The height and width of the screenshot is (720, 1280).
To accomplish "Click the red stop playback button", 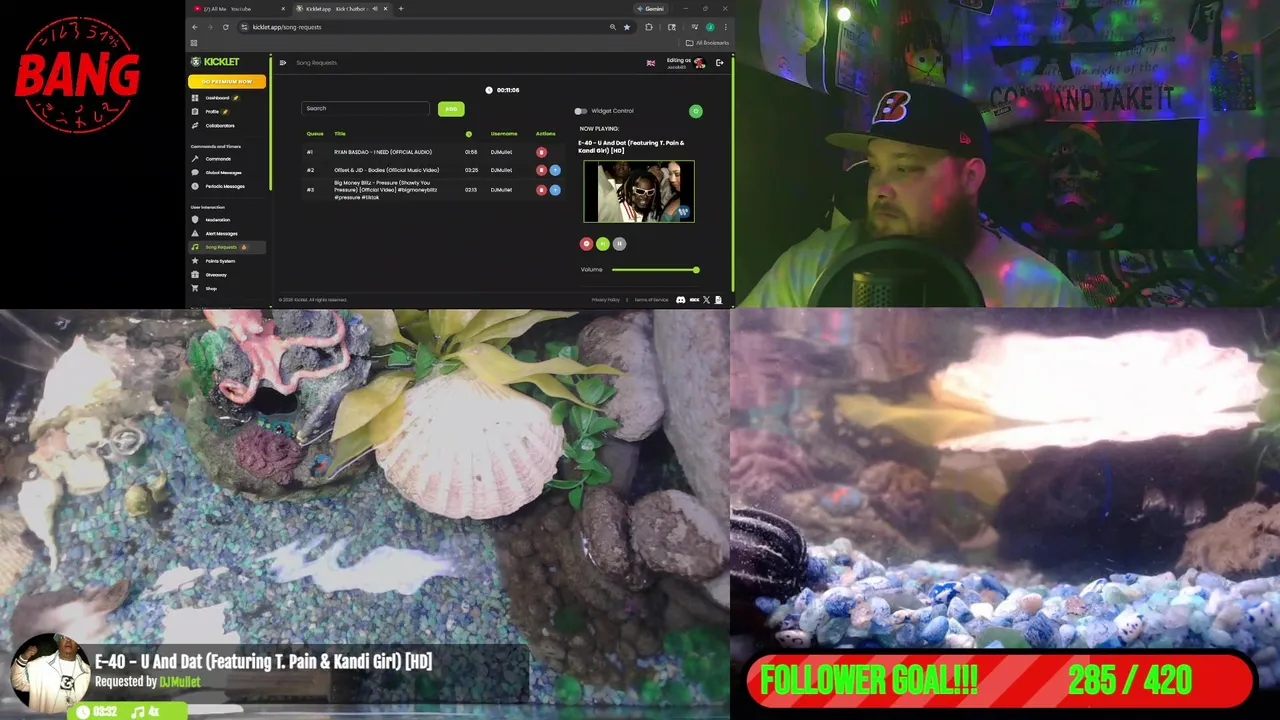I will pos(587,244).
